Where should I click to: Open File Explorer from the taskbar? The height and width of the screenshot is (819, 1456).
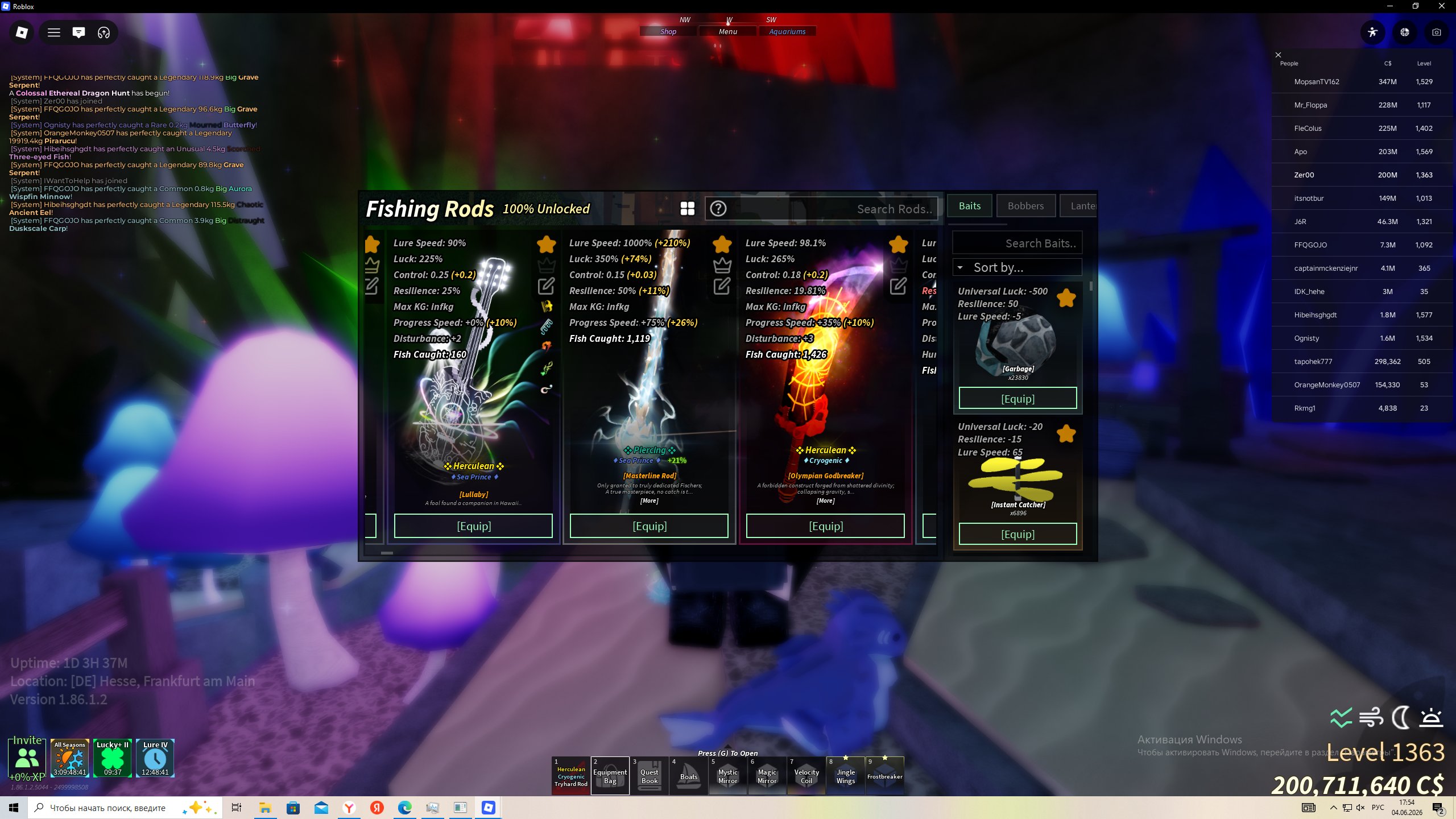(x=265, y=808)
